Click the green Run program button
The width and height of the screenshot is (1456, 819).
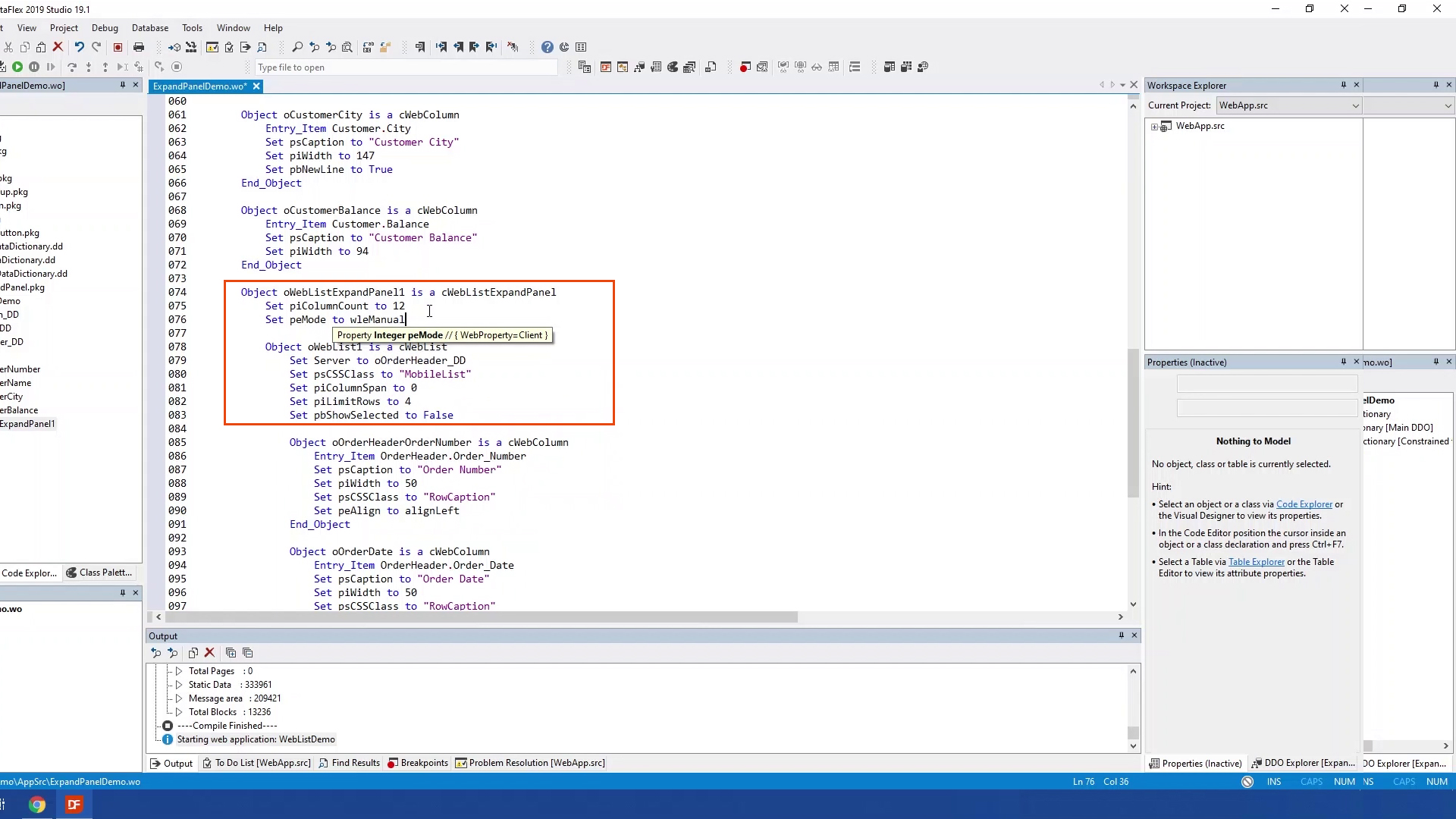(x=17, y=67)
